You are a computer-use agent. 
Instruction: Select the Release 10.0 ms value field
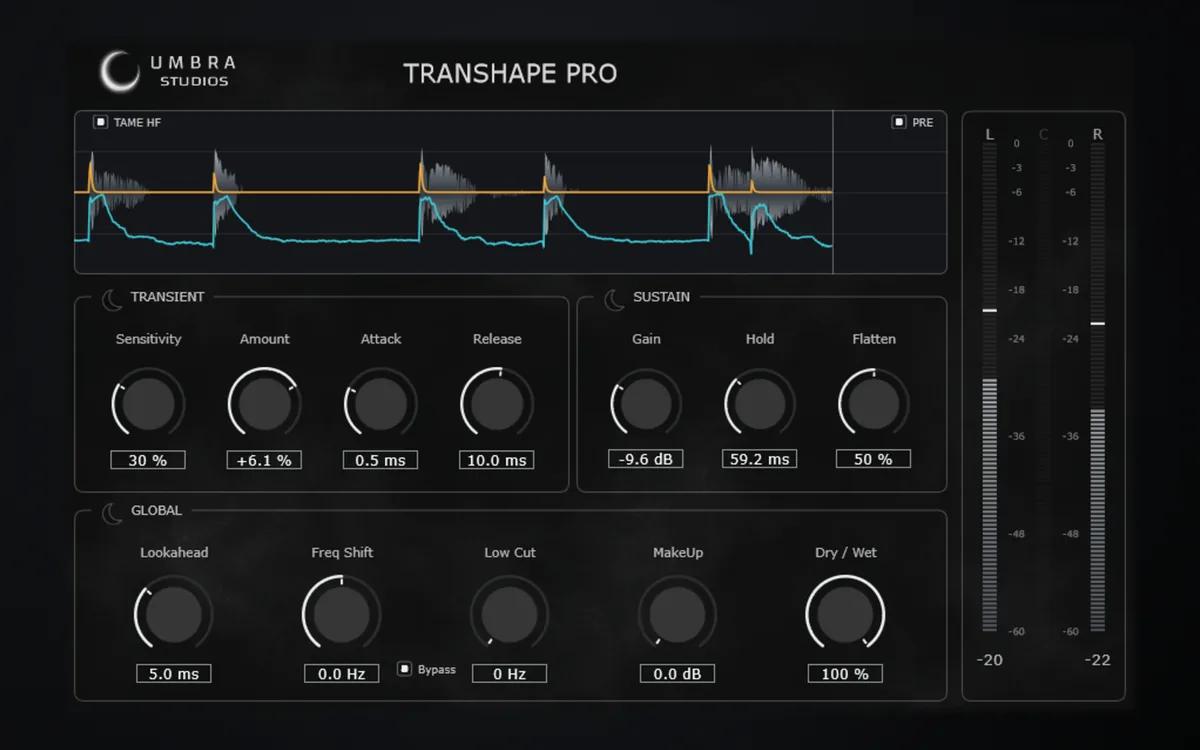point(497,460)
